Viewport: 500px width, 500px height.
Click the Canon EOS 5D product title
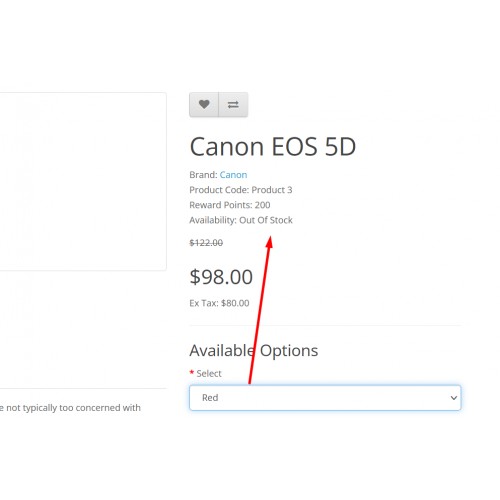coord(273,146)
